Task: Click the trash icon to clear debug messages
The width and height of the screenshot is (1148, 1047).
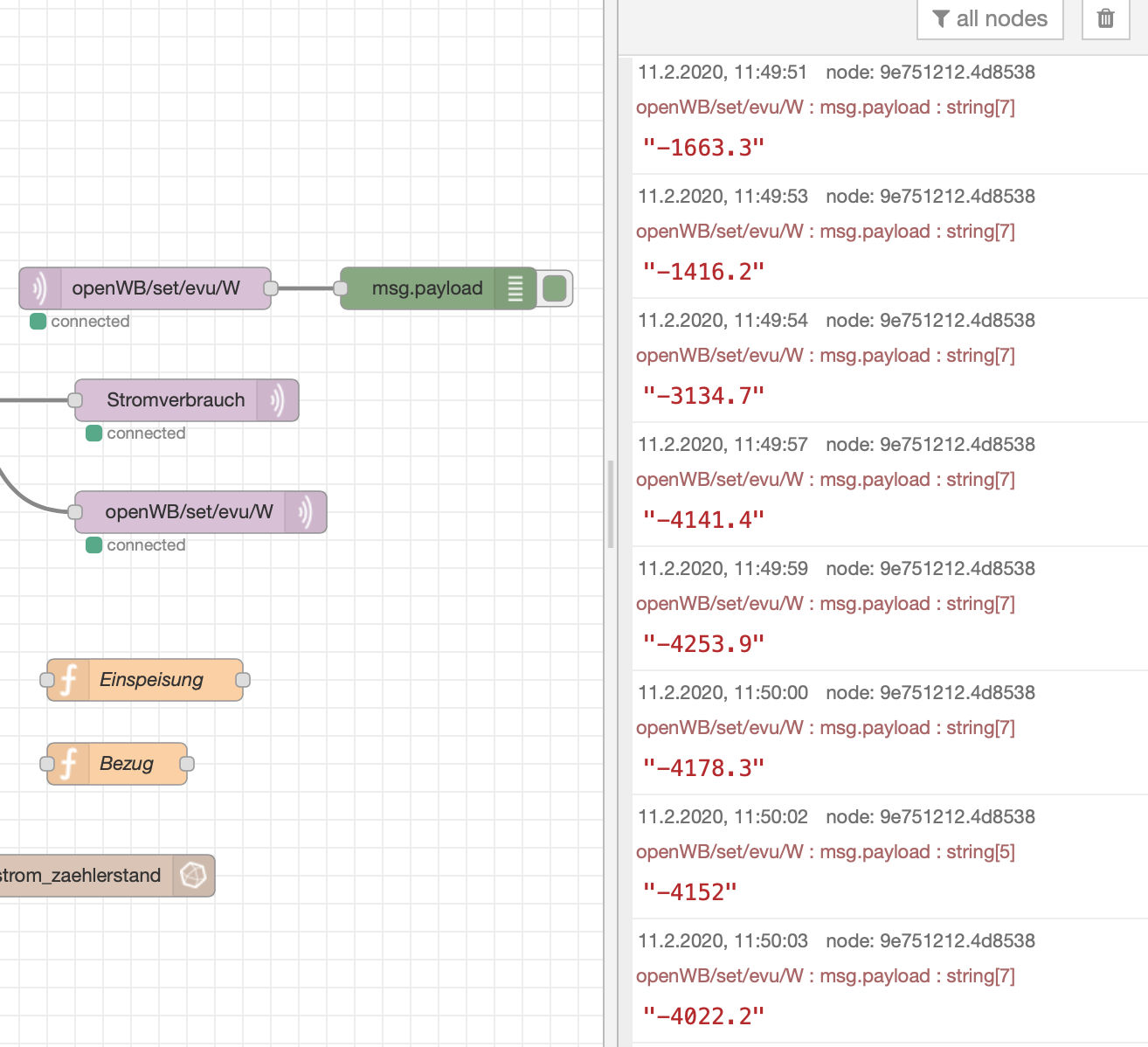Action: pyautogui.click(x=1105, y=18)
